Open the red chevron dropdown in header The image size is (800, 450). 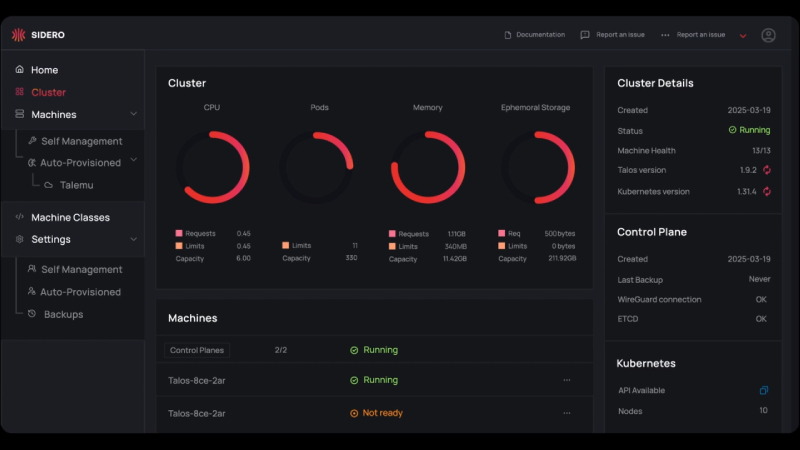[x=743, y=36]
